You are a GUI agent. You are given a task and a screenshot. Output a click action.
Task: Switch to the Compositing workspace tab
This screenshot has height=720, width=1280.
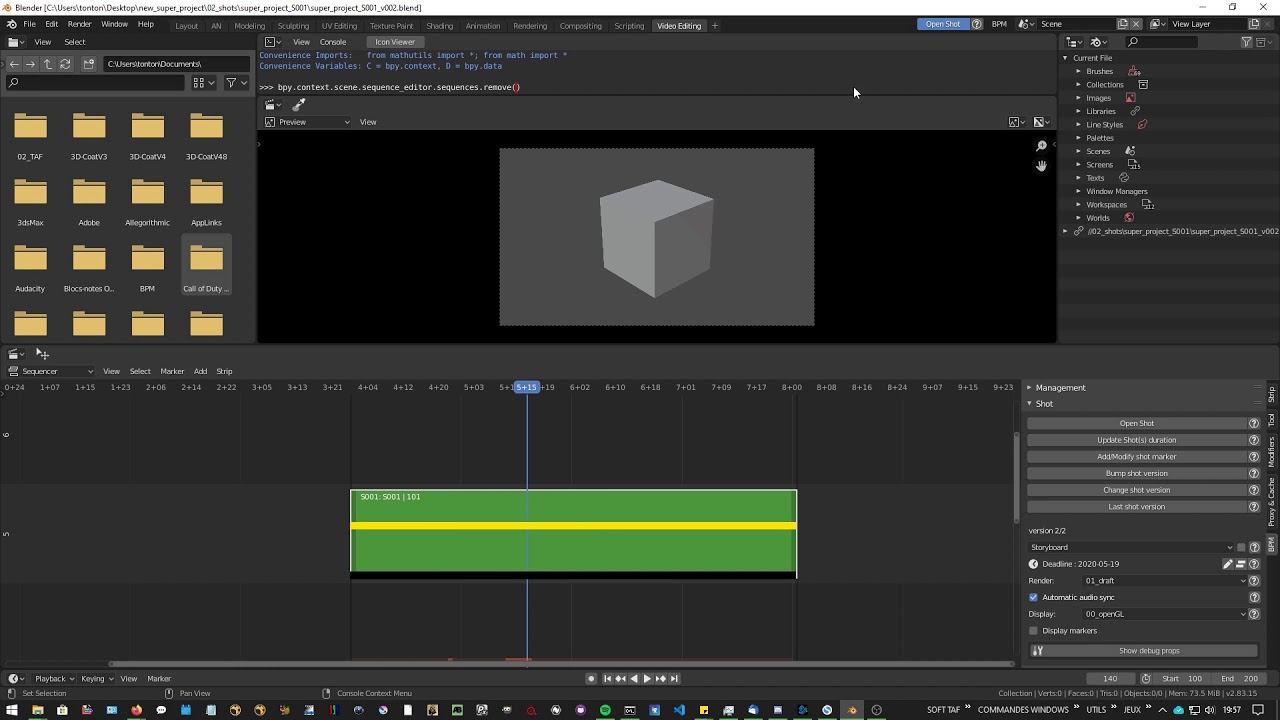[580, 25]
